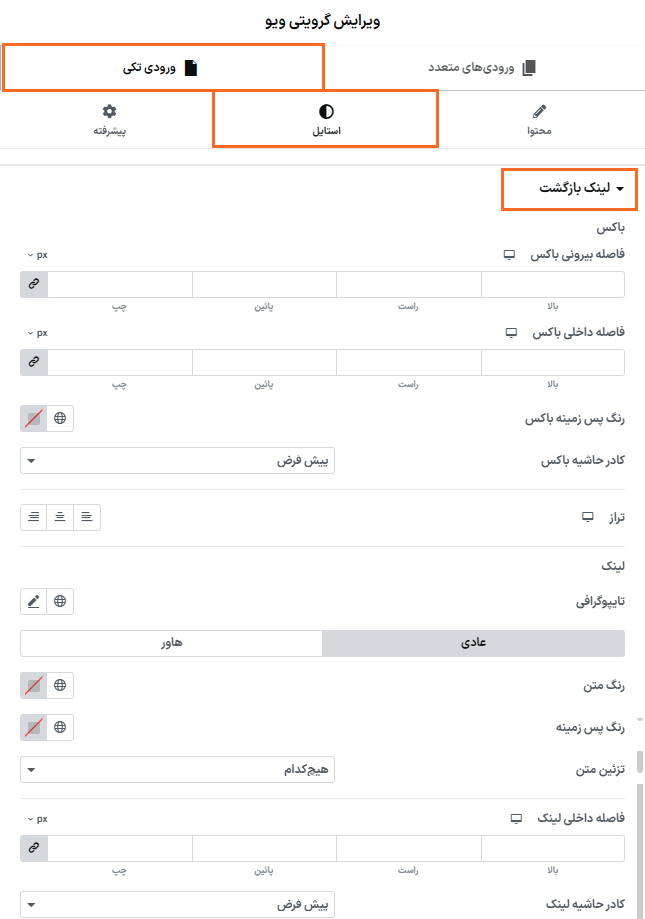645x919 pixels.
Task: Open تزئین متن dropdown showing هیچ‌کدام
Action: click(x=182, y=769)
